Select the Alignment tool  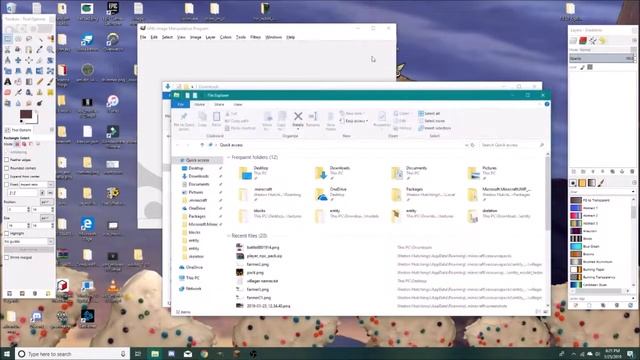(x=29, y=60)
